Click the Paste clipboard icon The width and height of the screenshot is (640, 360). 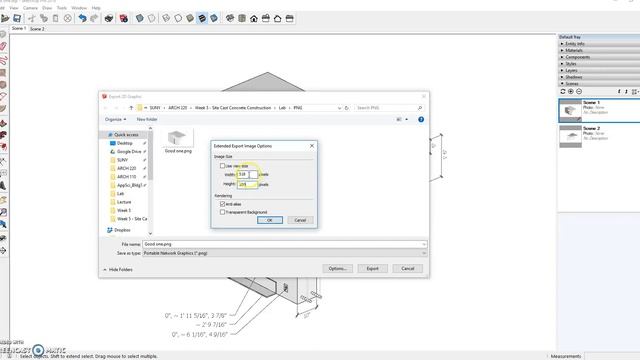pos(56,18)
